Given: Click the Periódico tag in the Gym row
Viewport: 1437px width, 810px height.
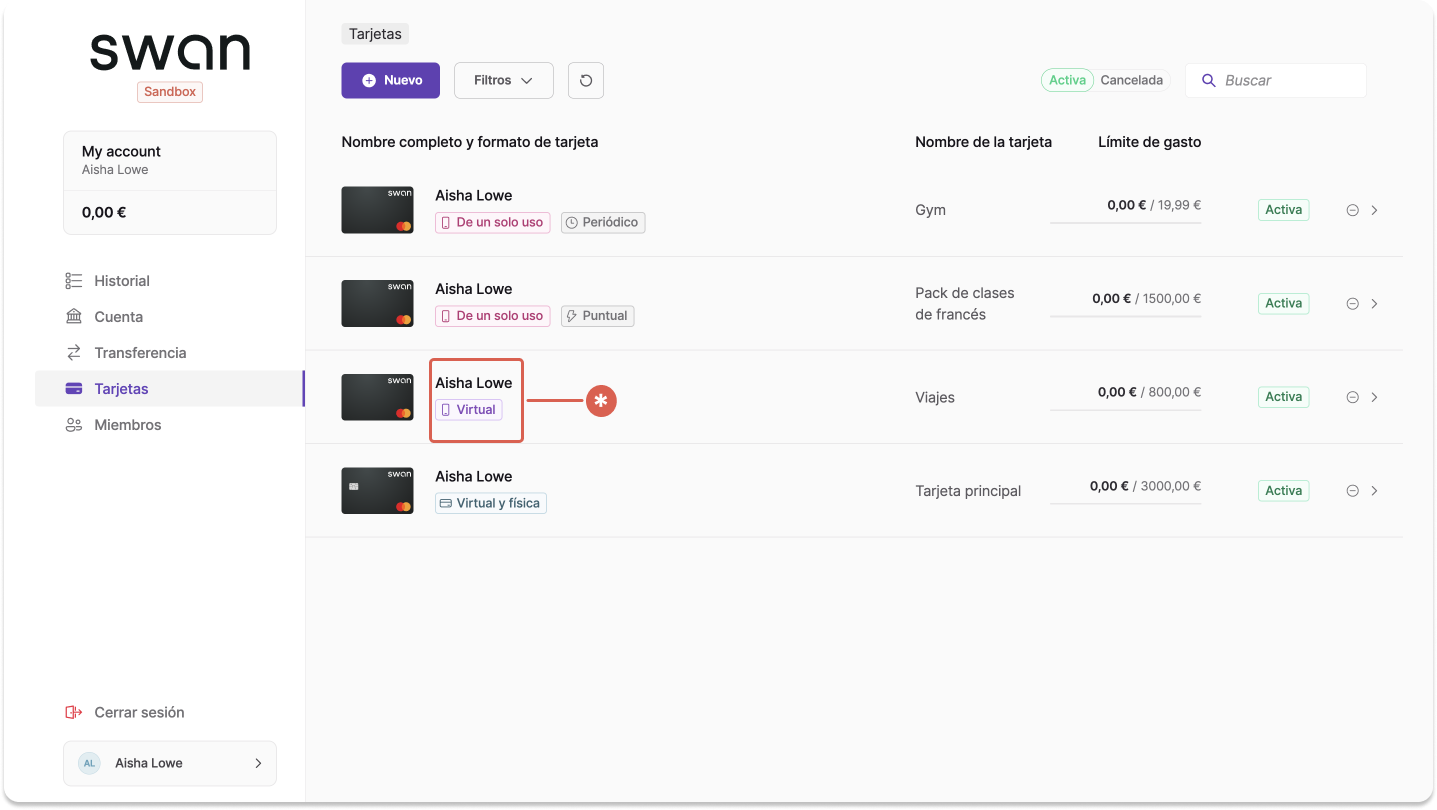Looking at the screenshot, I should (x=603, y=223).
